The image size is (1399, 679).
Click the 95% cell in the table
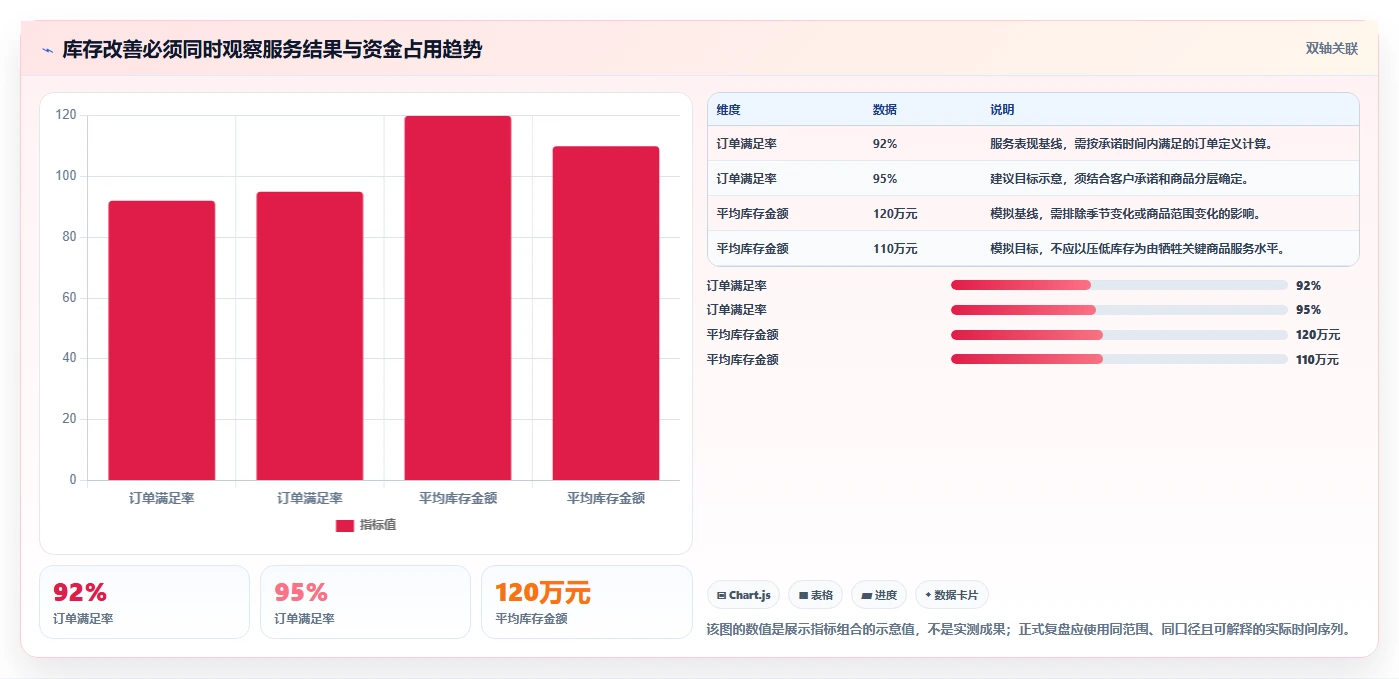[885, 179]
